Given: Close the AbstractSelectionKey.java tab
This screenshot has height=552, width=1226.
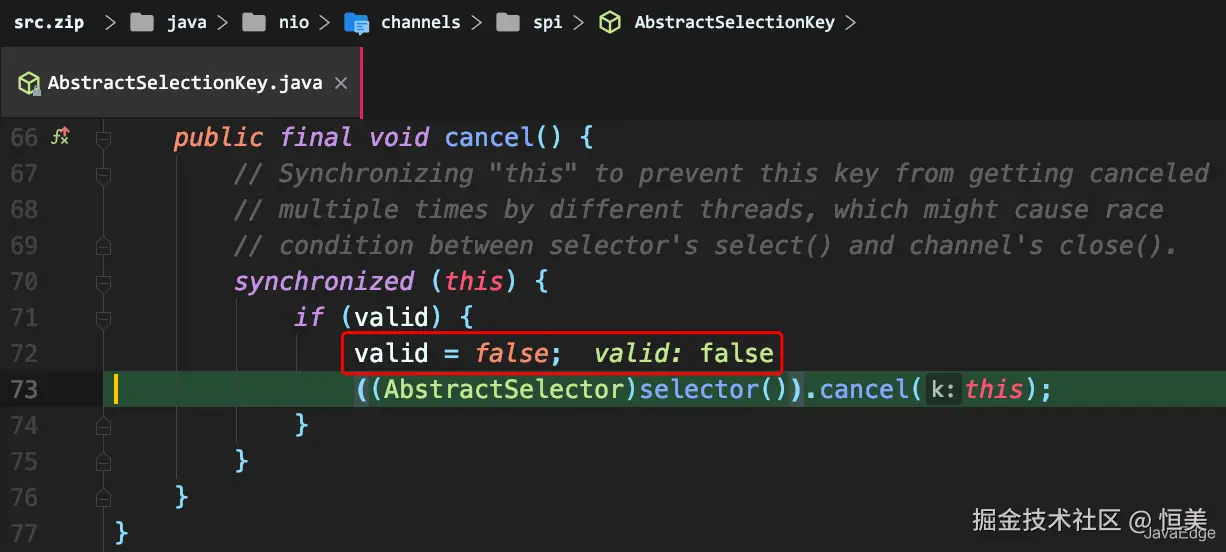Looking at the screenshot, I should point(340,83).
